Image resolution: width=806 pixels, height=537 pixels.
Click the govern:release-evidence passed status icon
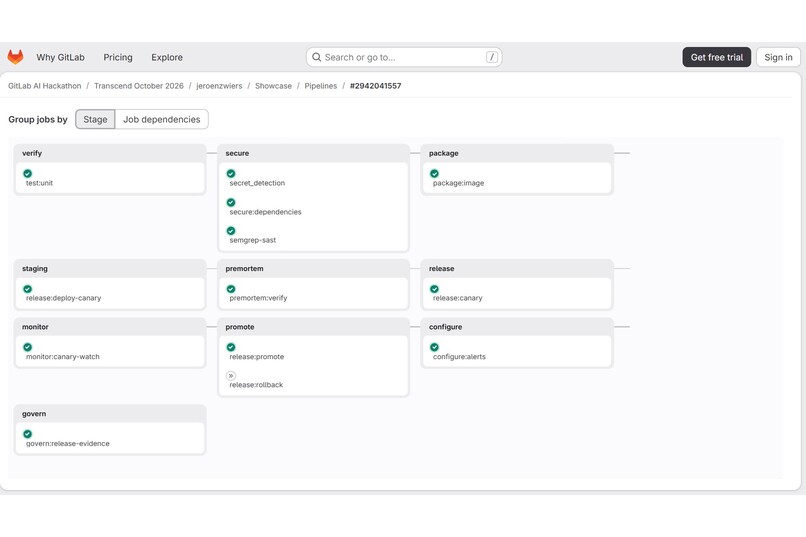(x=28, y=434)
